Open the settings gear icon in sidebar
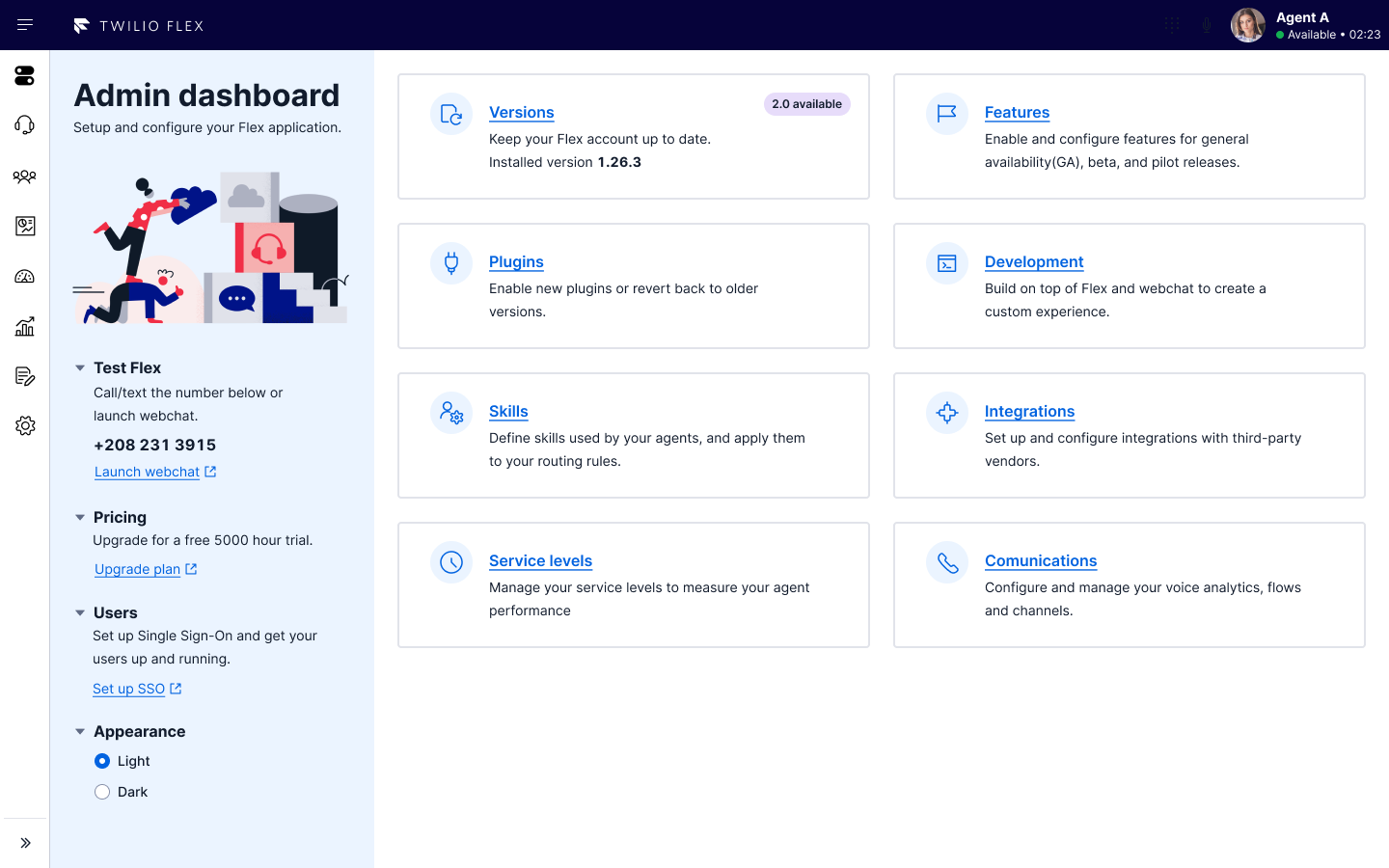The image size is (1389, 868). point(25,425)
